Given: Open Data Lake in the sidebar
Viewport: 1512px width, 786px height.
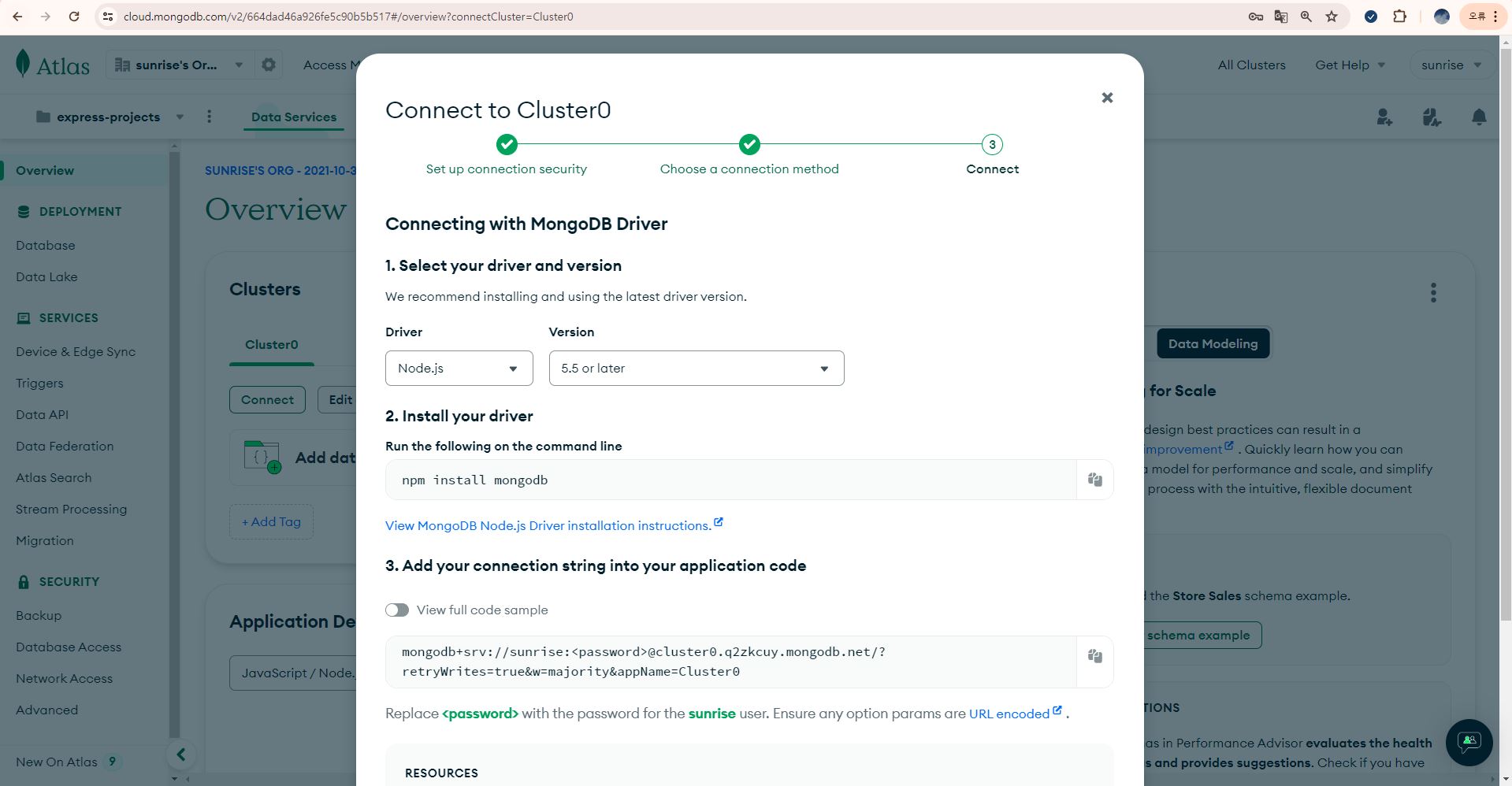Looking at the screenshot, I should point(46,276).
